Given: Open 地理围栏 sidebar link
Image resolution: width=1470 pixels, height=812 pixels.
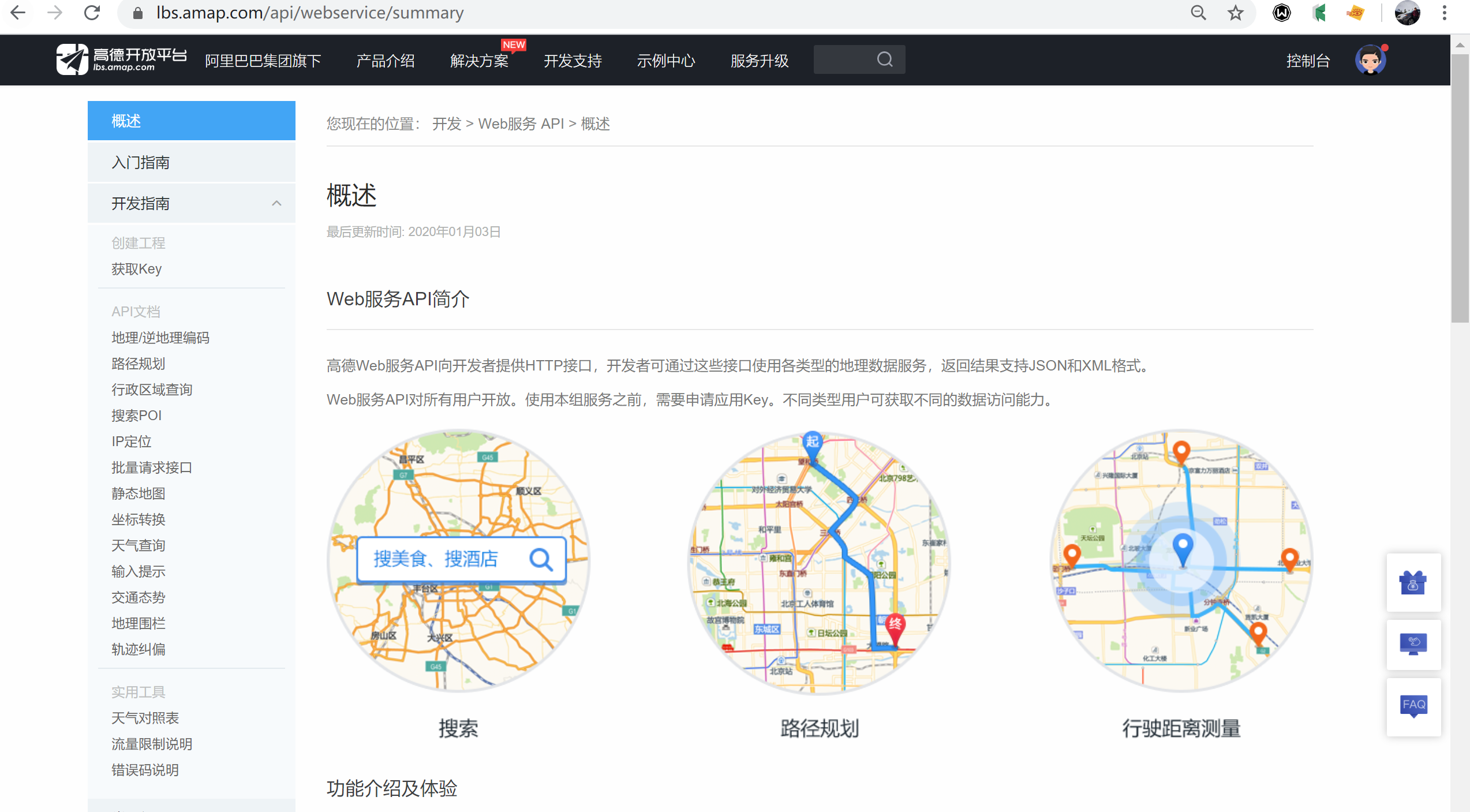Looking at the screenshot, I should 139,623.
